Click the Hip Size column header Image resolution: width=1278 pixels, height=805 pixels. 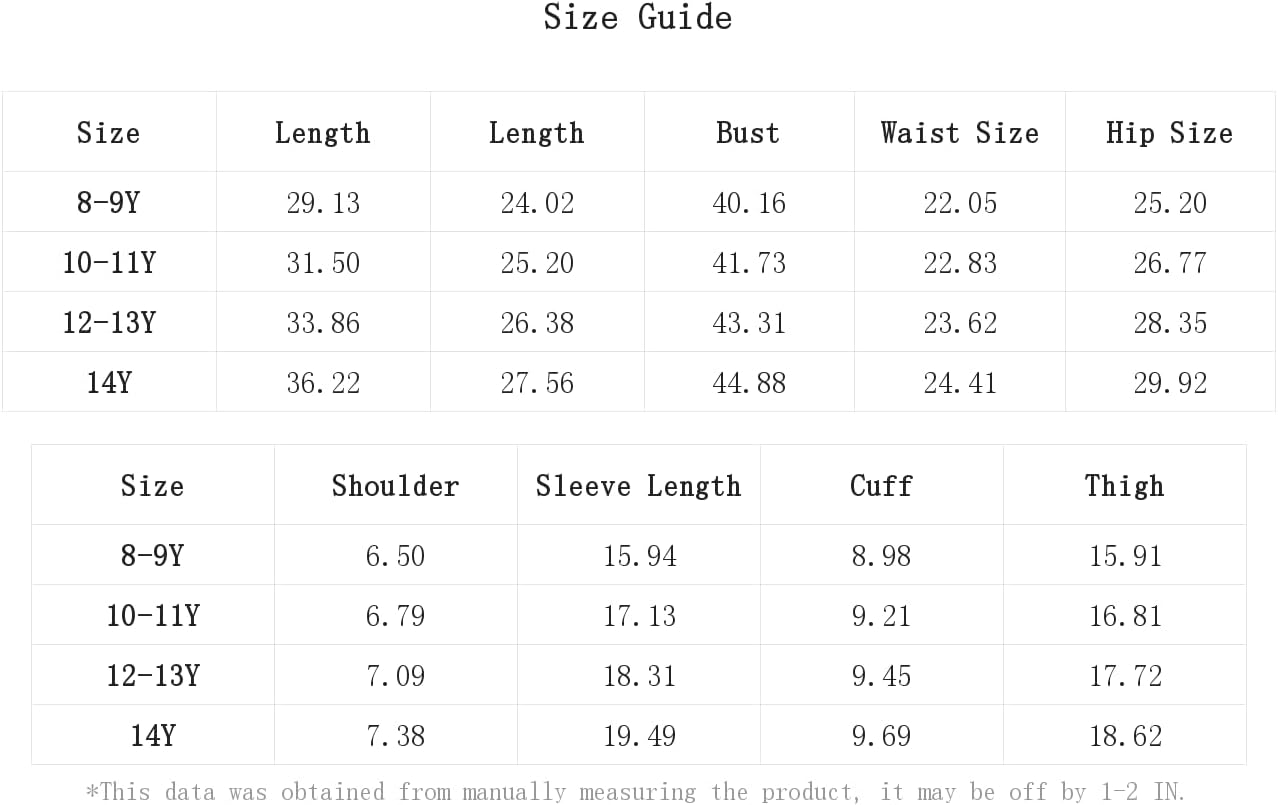(1170, 133)
